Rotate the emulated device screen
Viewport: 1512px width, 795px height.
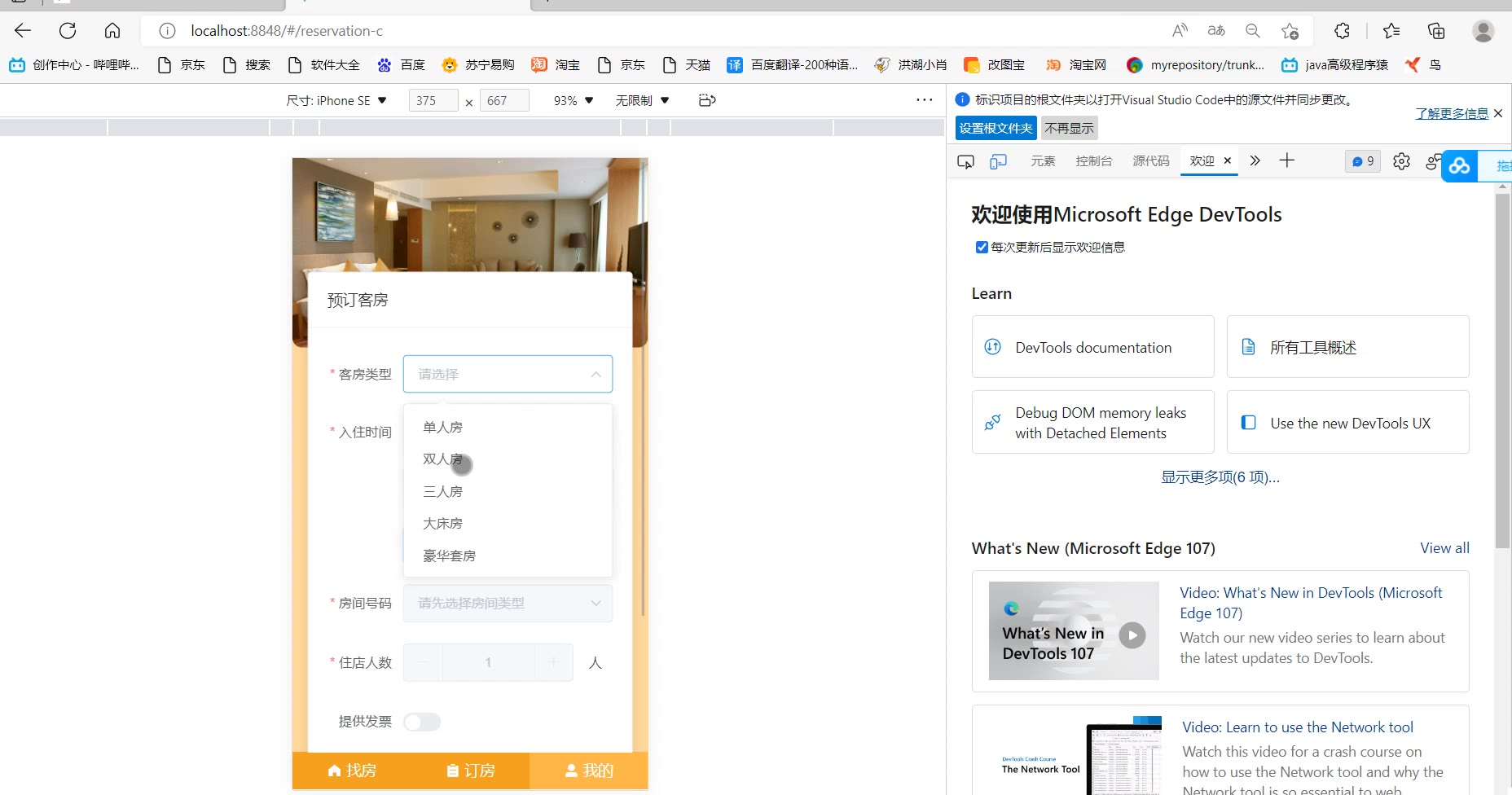pos(707,100)
